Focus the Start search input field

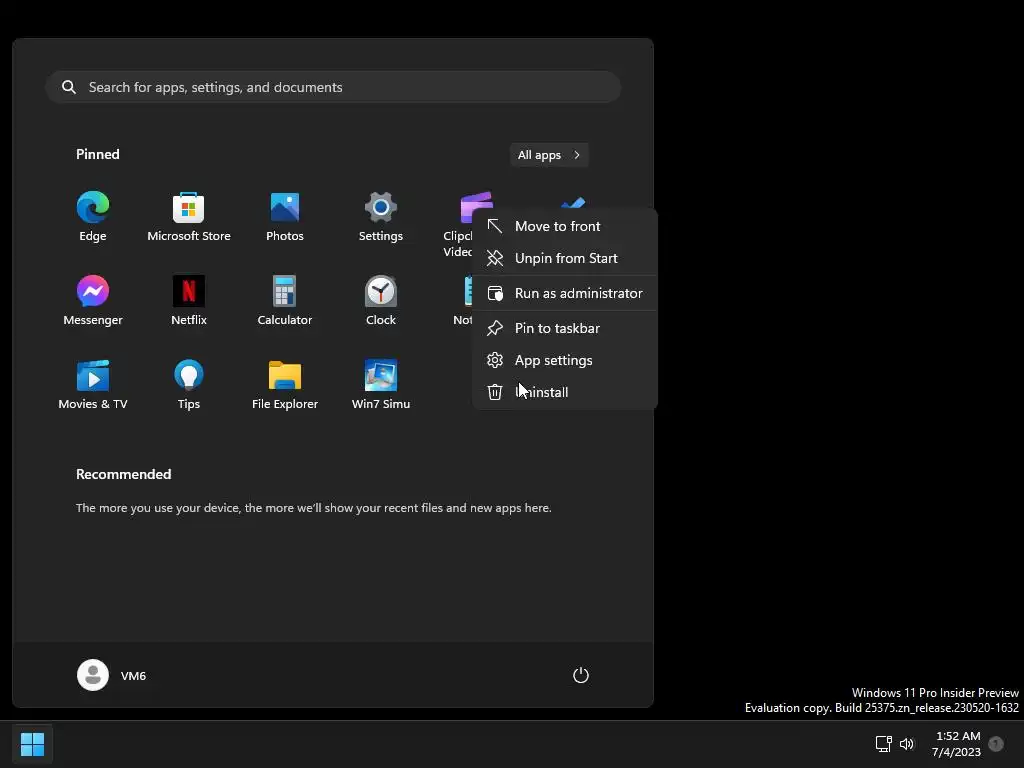pyautogui.click(x=333, y=87)
